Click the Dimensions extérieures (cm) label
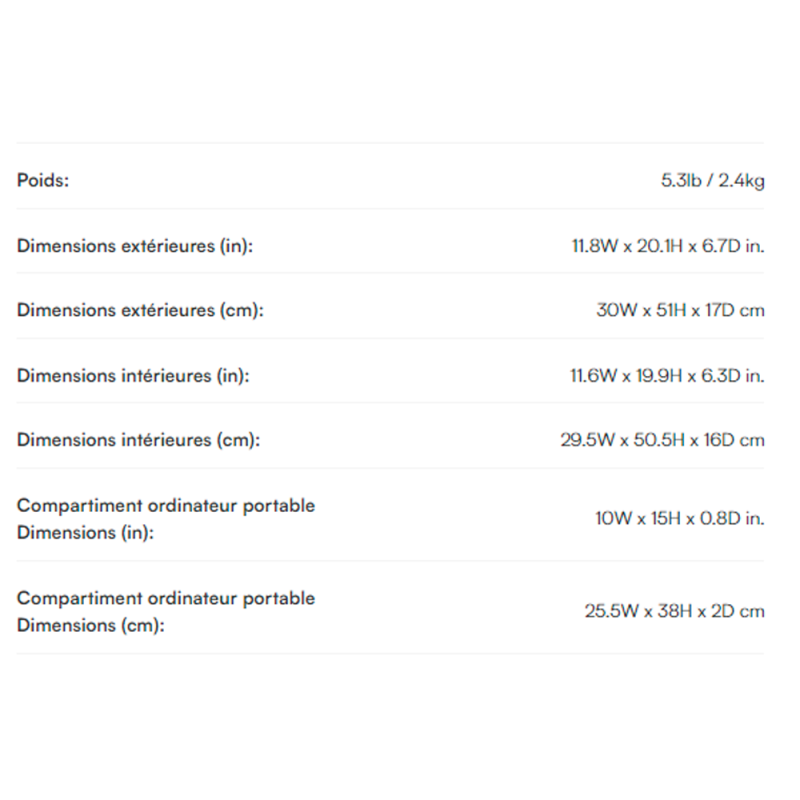The height and width of the screenshot is (800, 800). tap(140, 310)
